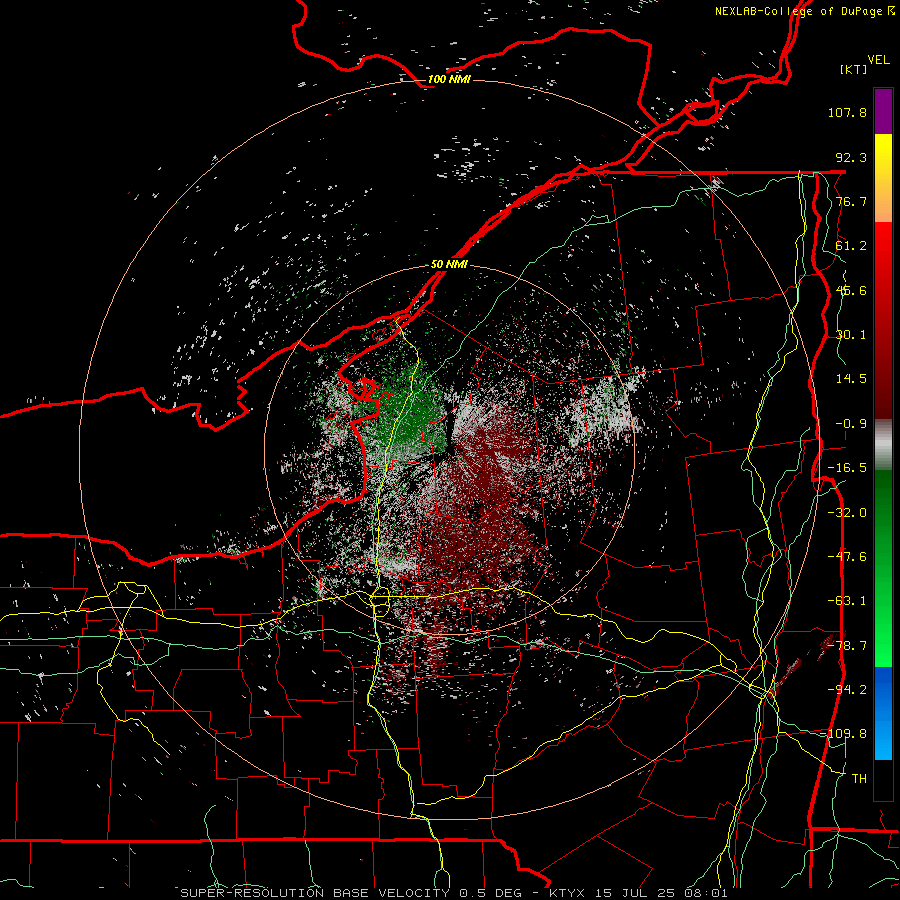Viewport: 900px width, 900px height.
Task: Select the 14.5 velocity scale value
Action: (851, 379)
